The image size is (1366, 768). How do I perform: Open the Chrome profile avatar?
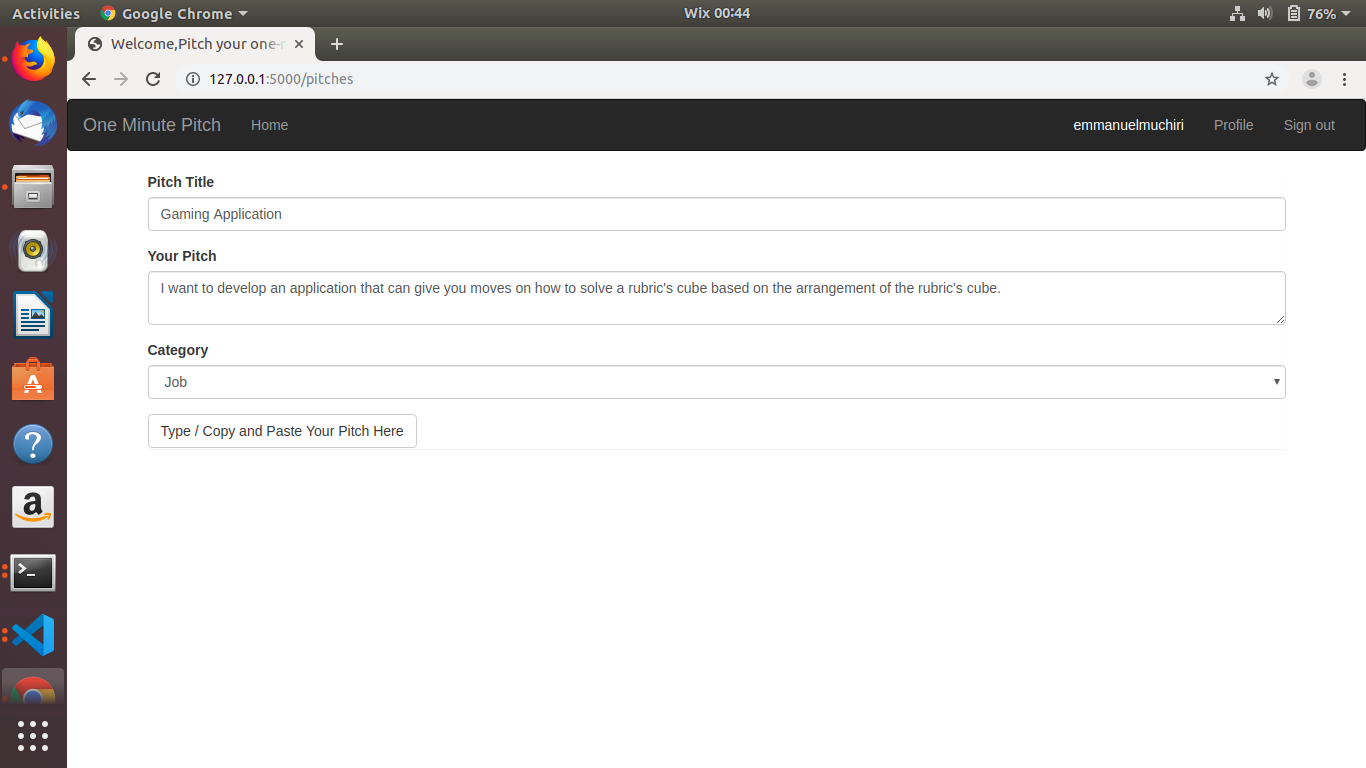pos(1312,79)
